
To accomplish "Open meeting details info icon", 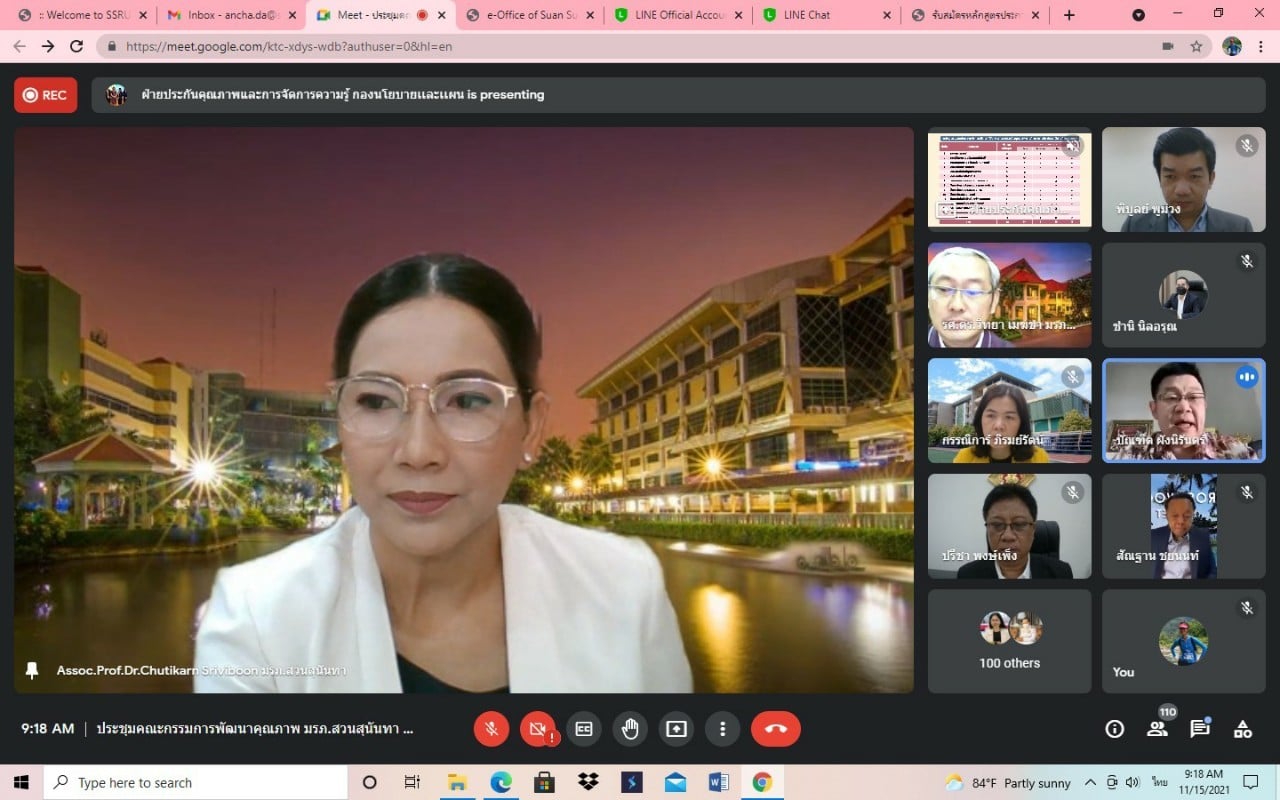I will 1114,729.
